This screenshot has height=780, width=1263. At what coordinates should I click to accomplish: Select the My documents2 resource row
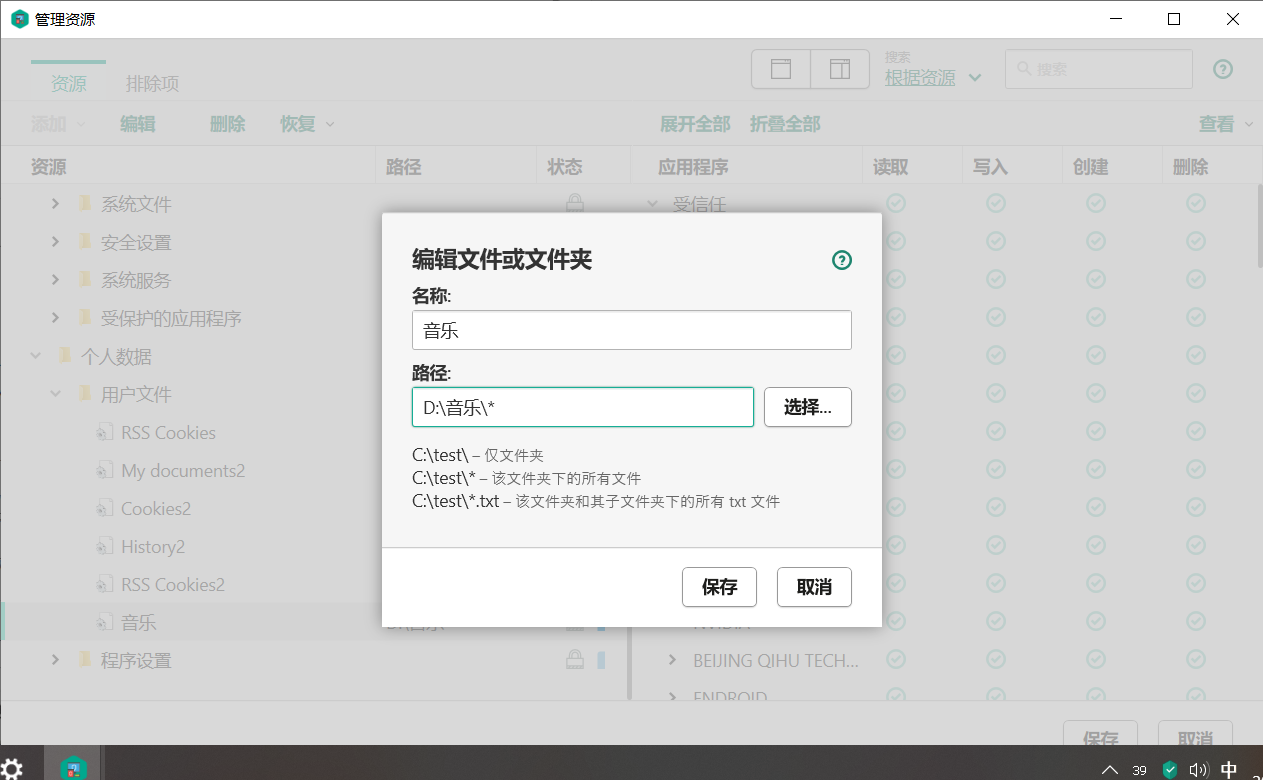(x=314, y=471)
